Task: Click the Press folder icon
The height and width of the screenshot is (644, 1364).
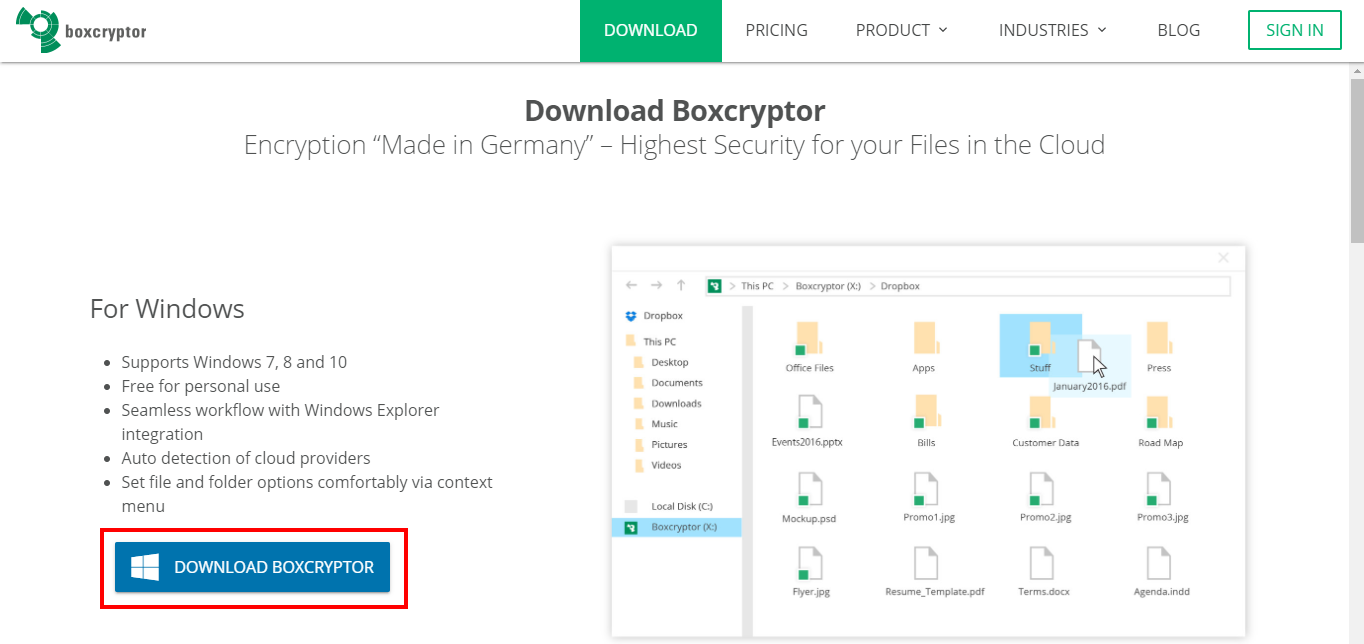Action: (x=1160, y=339)
